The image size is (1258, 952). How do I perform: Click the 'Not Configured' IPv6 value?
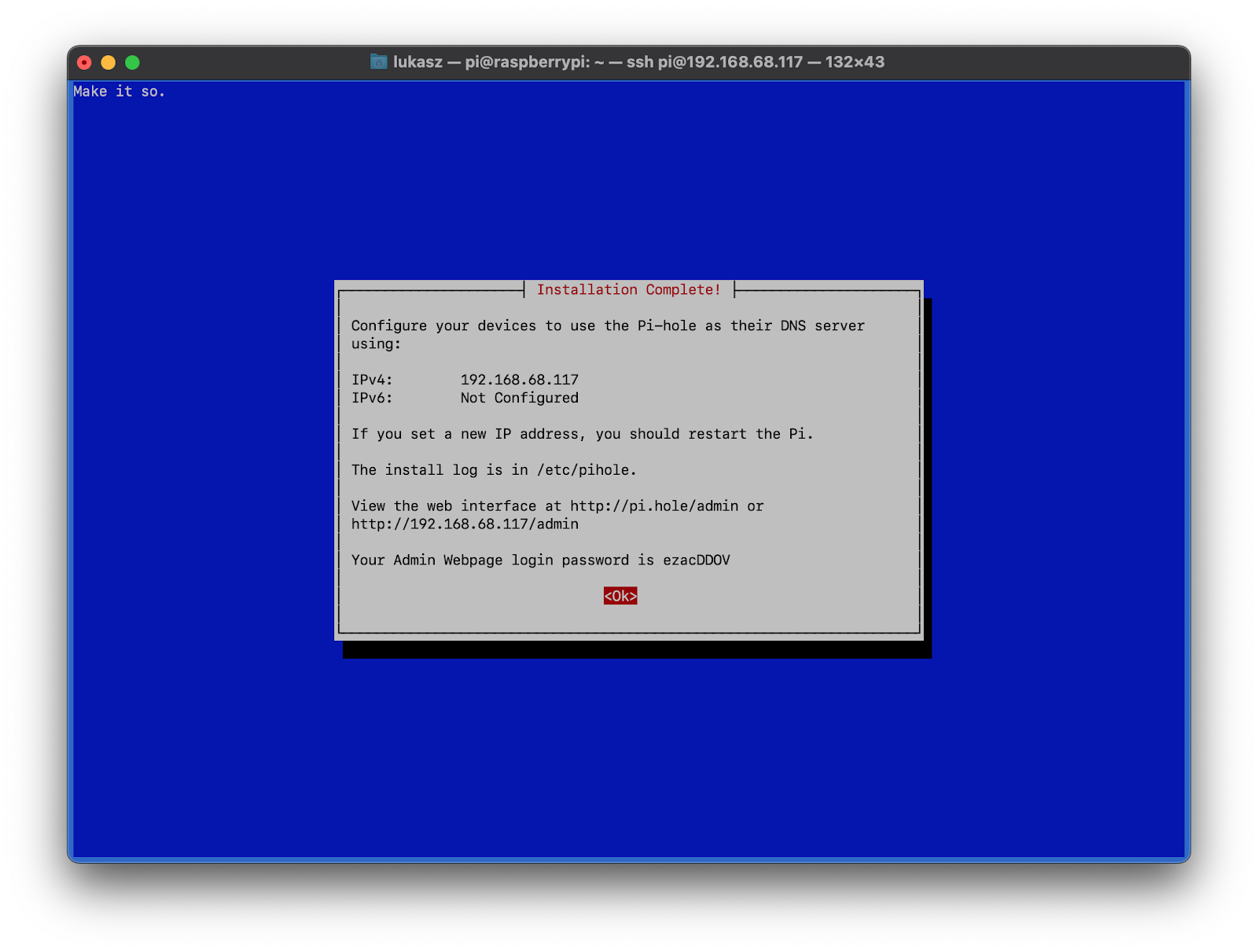click(x=520, y=398)
